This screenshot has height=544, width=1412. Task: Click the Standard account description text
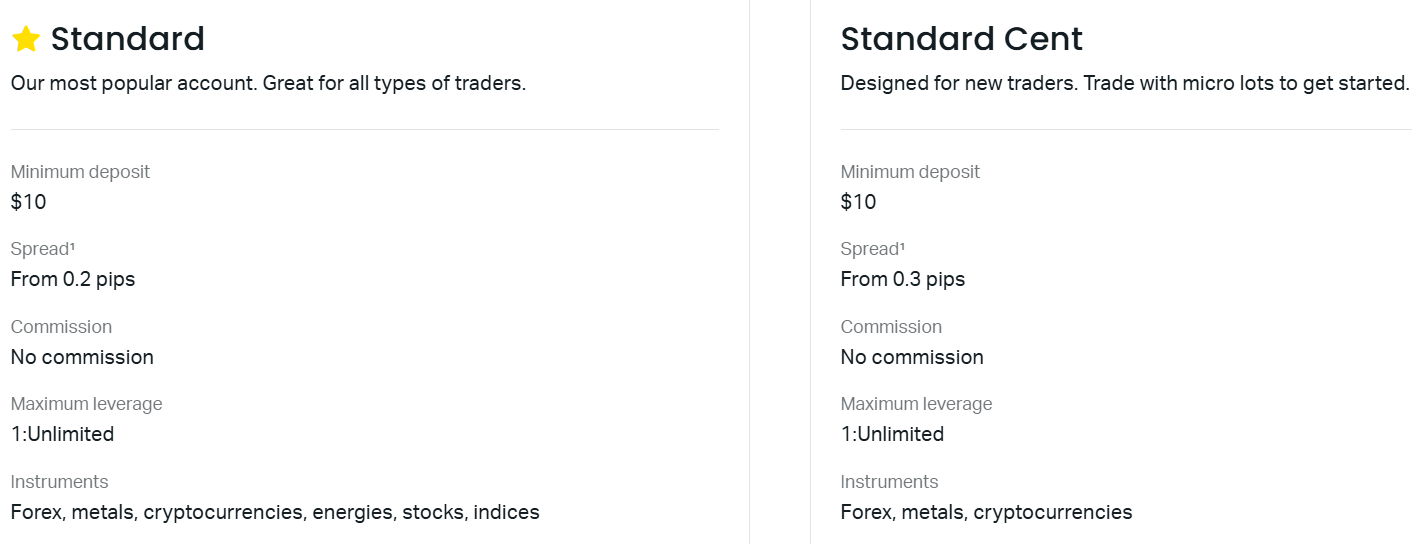pos(268,83)
